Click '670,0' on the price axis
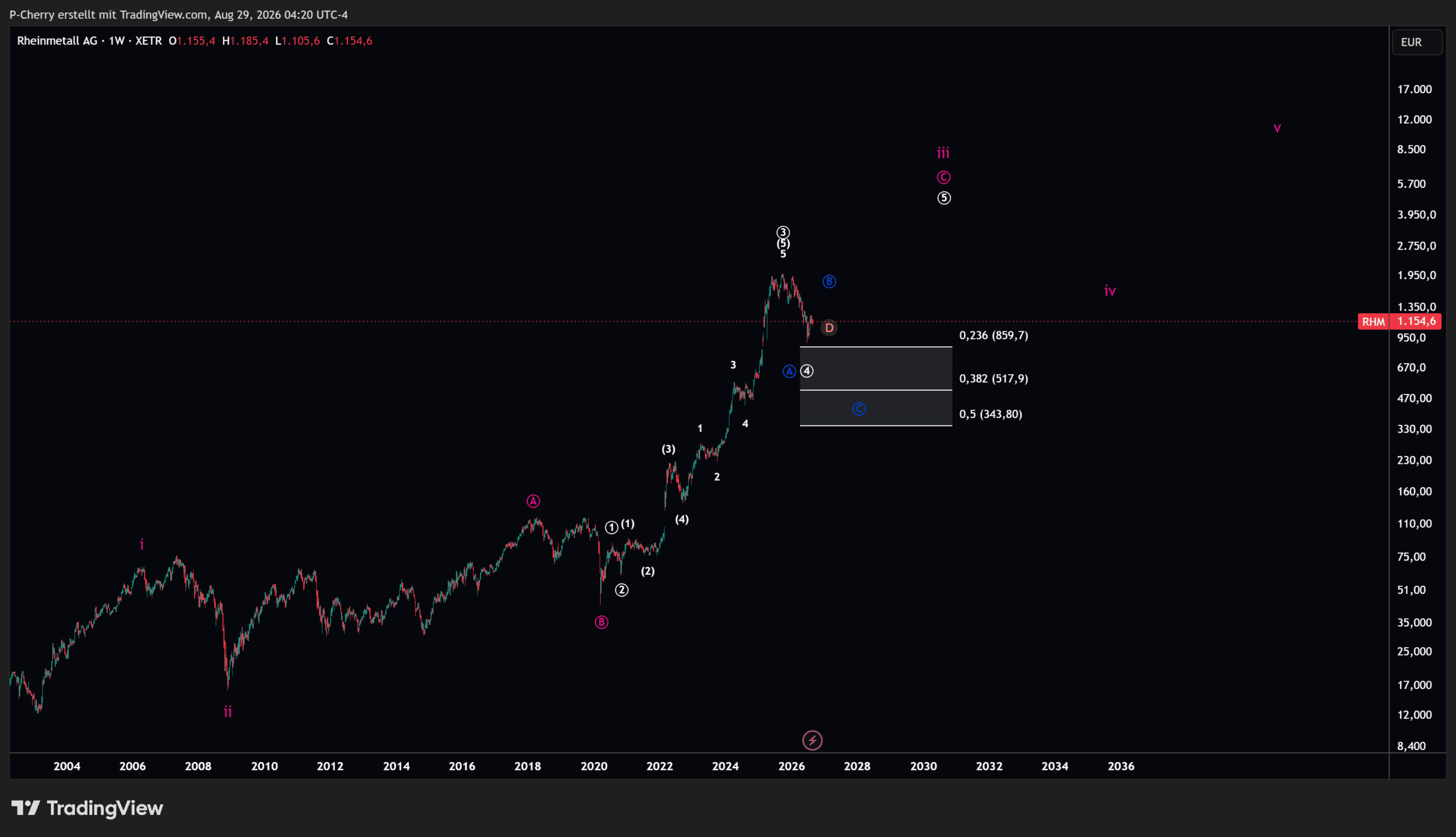 point(1411,367)
